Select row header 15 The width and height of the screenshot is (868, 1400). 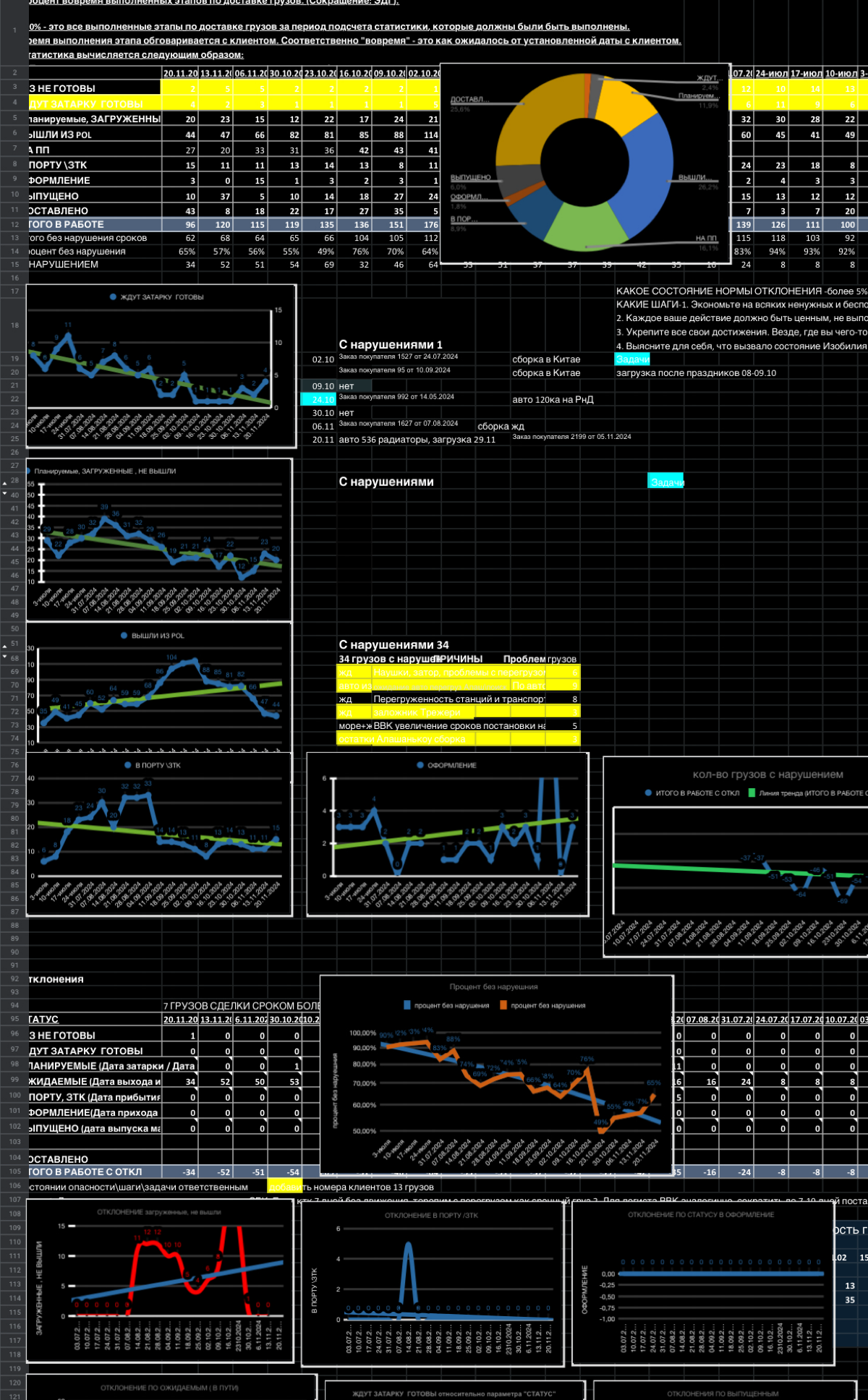click(x=14, y=265)
